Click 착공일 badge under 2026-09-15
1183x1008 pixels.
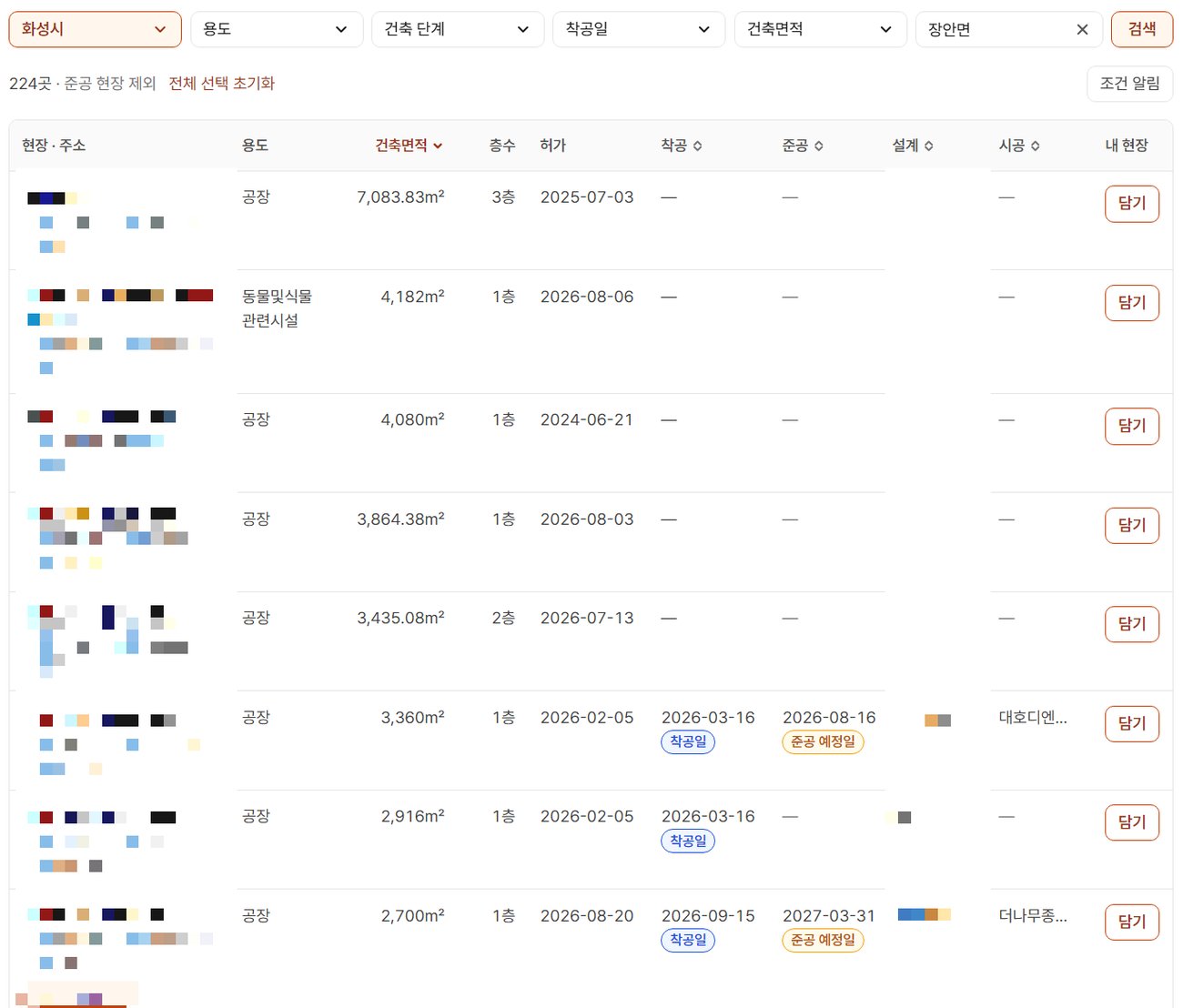pyautogui.click(x=688, y=940)
